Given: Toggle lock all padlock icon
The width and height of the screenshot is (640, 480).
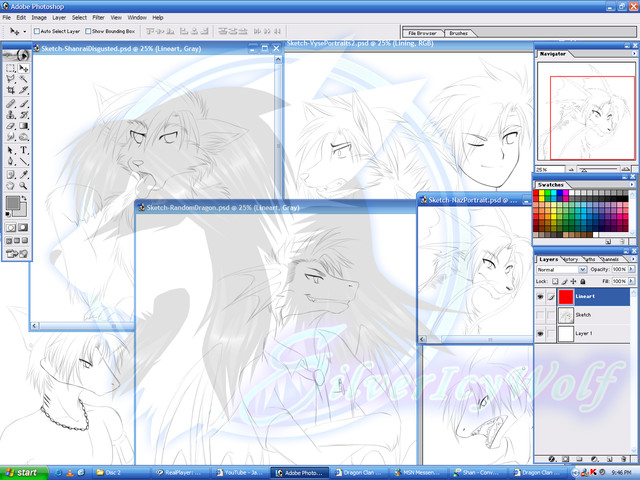Looking at the screenshot, I should click(x=583, y=281).
